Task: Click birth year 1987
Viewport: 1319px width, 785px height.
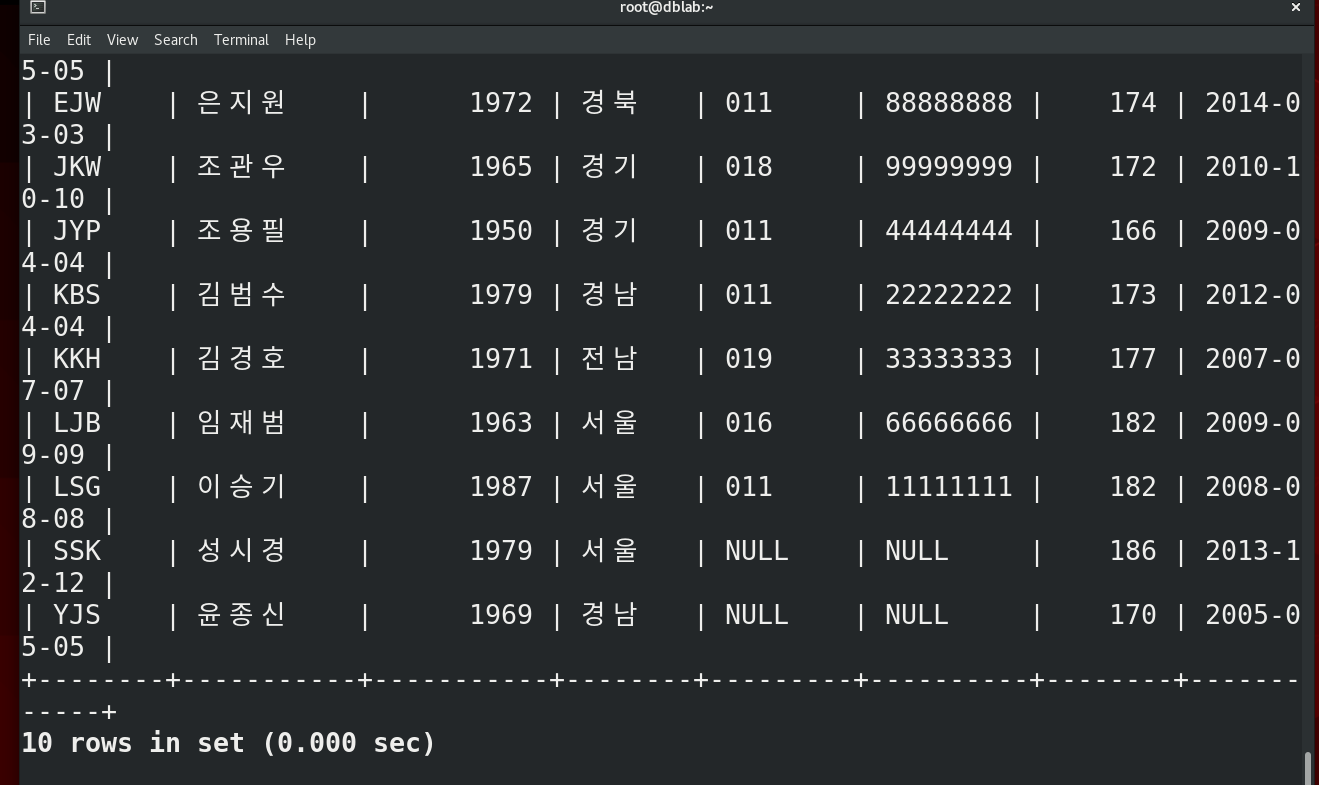Action: pos(501,487)
